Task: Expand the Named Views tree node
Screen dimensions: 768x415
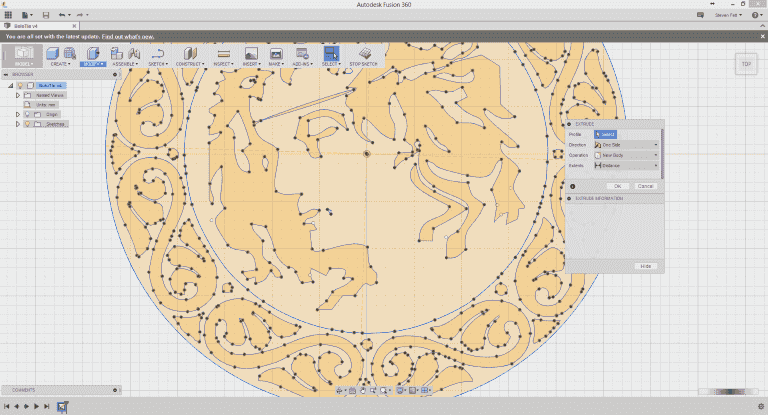Action: pos(18,95)
